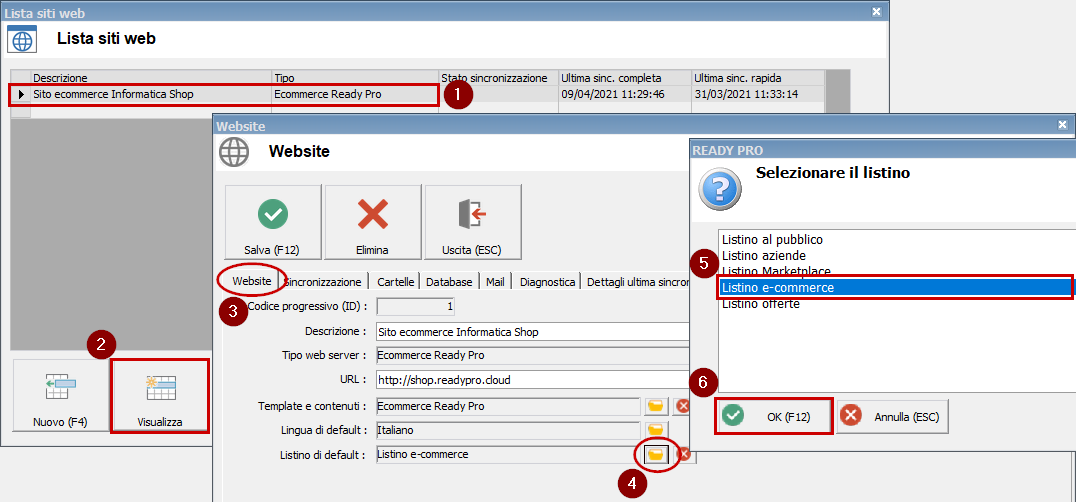Open Dettagli ultima sincronizzazione tab
Viewport: 1076px width, 502px height.
pyautogui.click(x=636, y=282)
